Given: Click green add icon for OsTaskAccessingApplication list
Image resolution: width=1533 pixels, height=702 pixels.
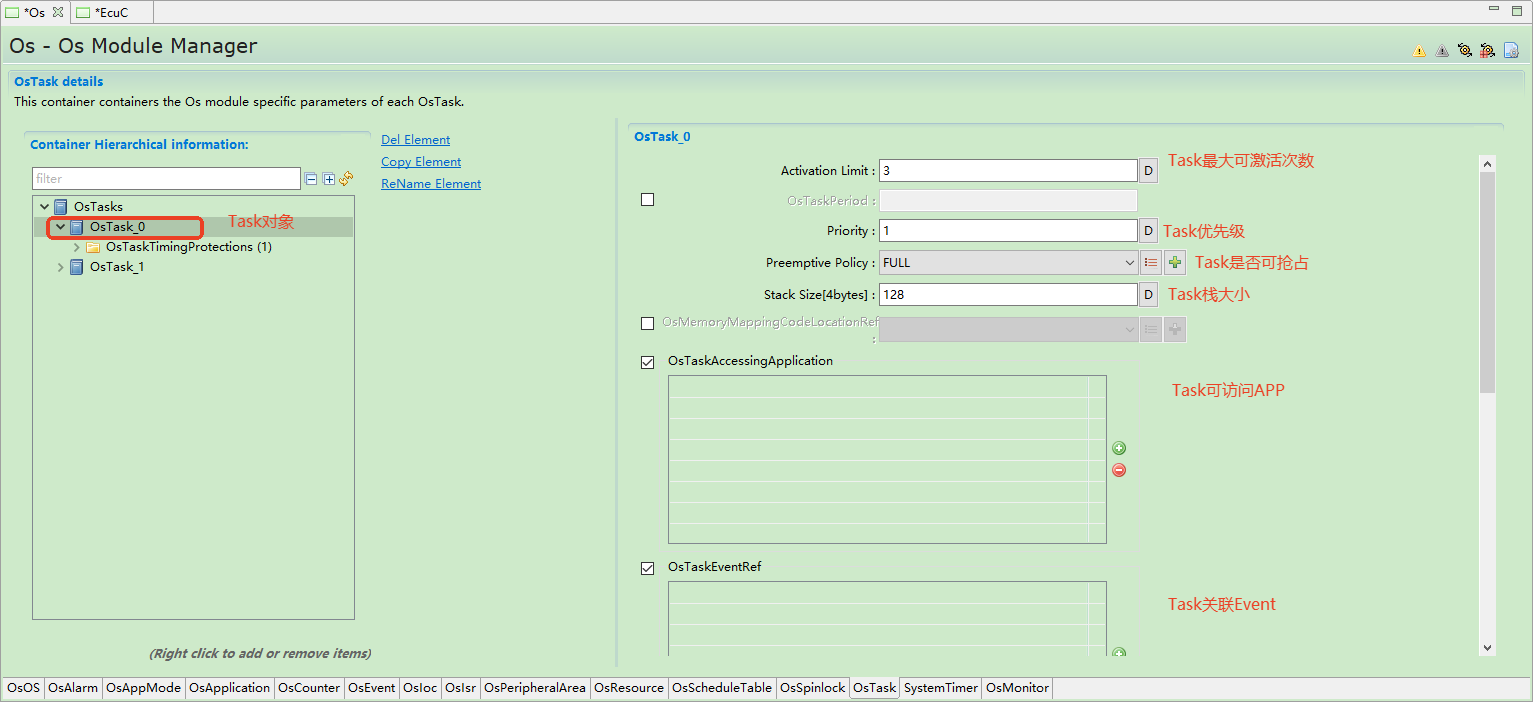Looking at the screenshot, I should [x=1119, y=448].
